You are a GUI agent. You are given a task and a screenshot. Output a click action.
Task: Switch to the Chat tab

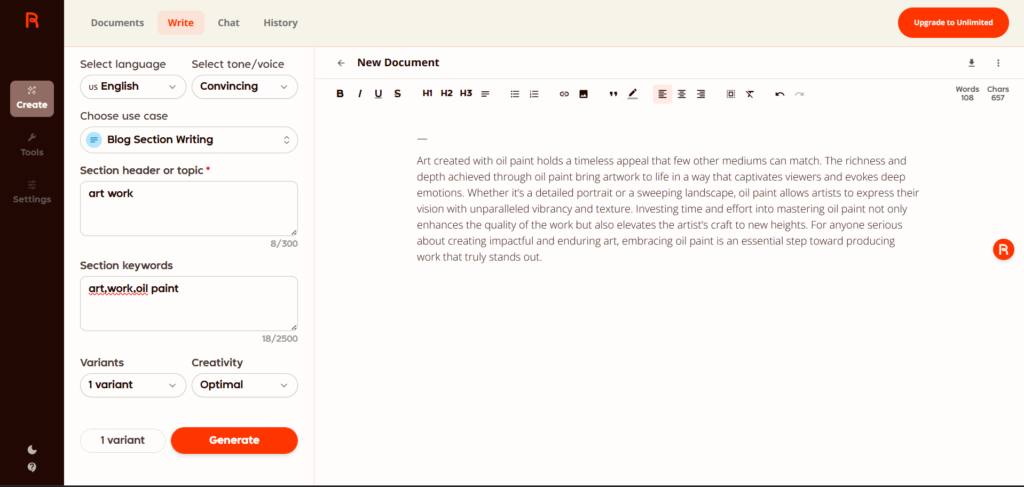229,23
